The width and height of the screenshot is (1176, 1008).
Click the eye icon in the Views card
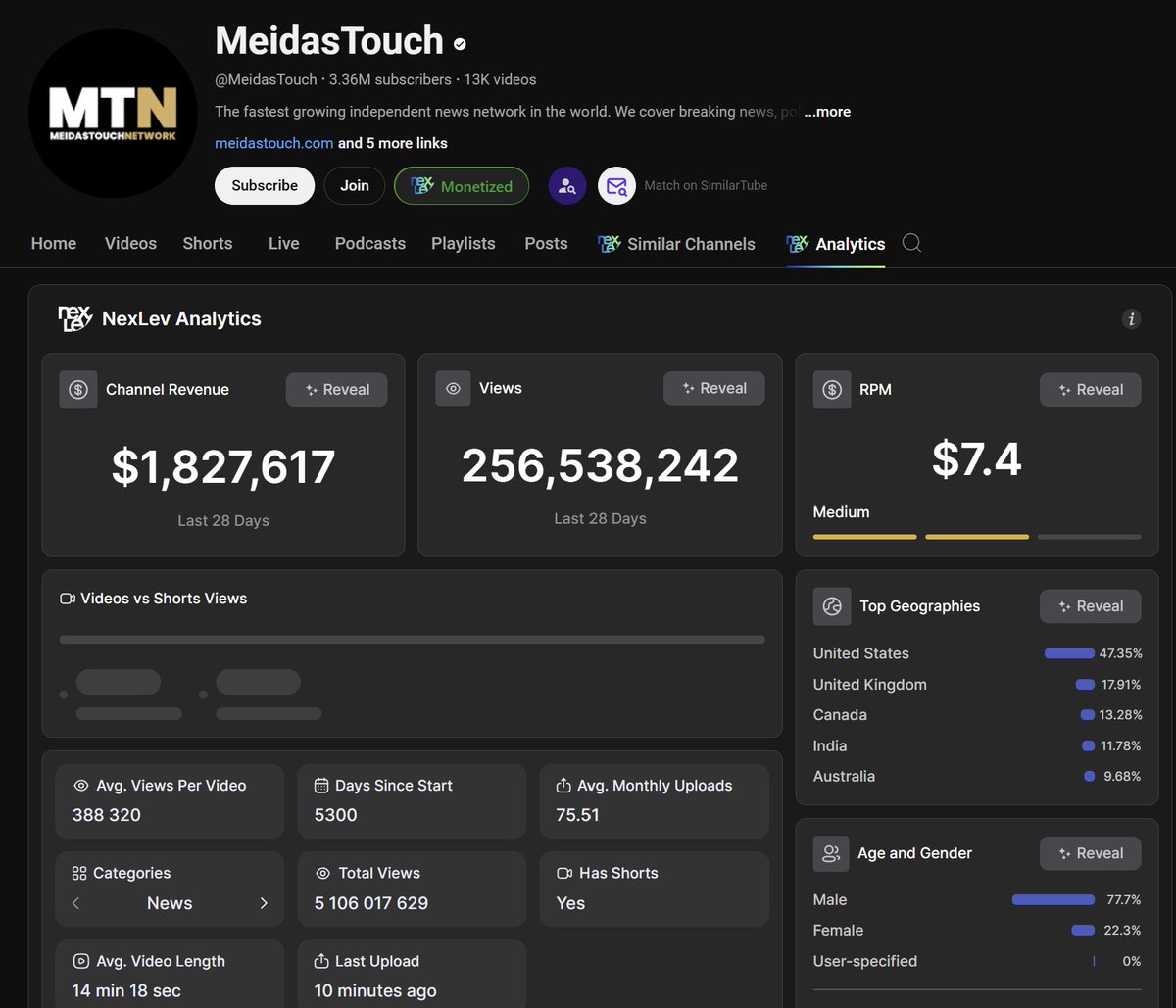click(x=454, y=389)
